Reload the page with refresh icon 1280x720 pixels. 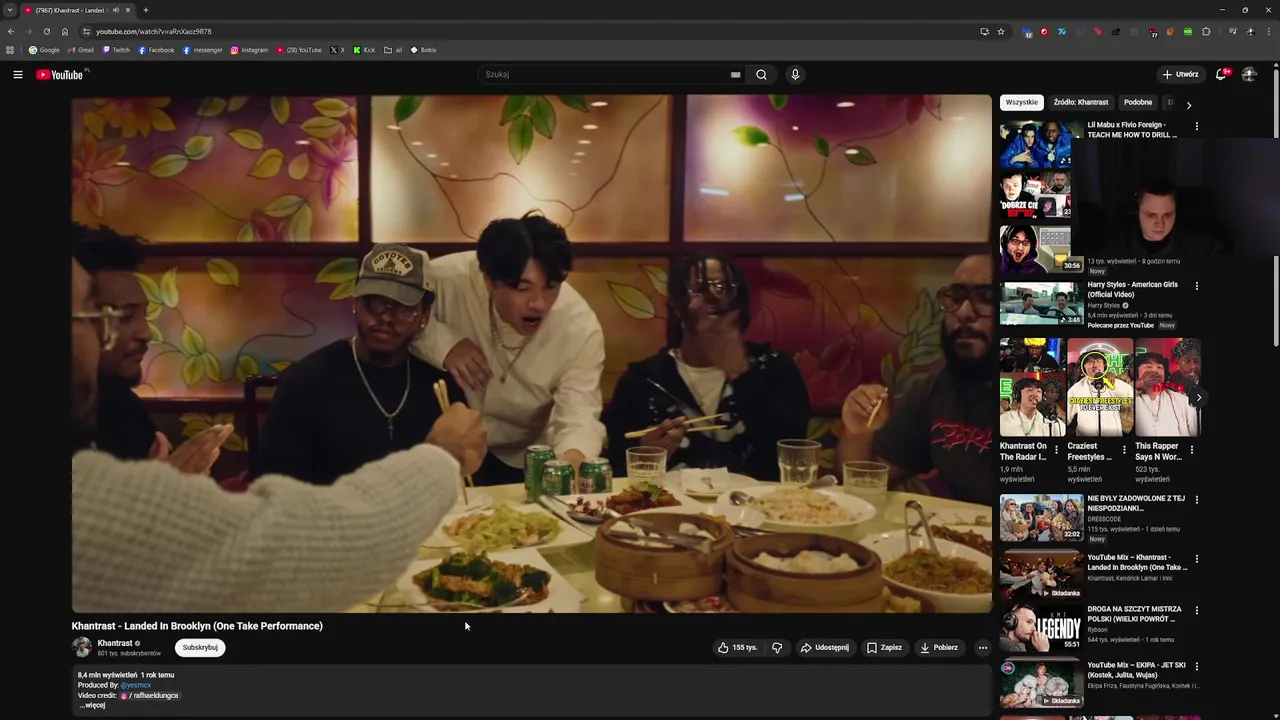(46, 31)
